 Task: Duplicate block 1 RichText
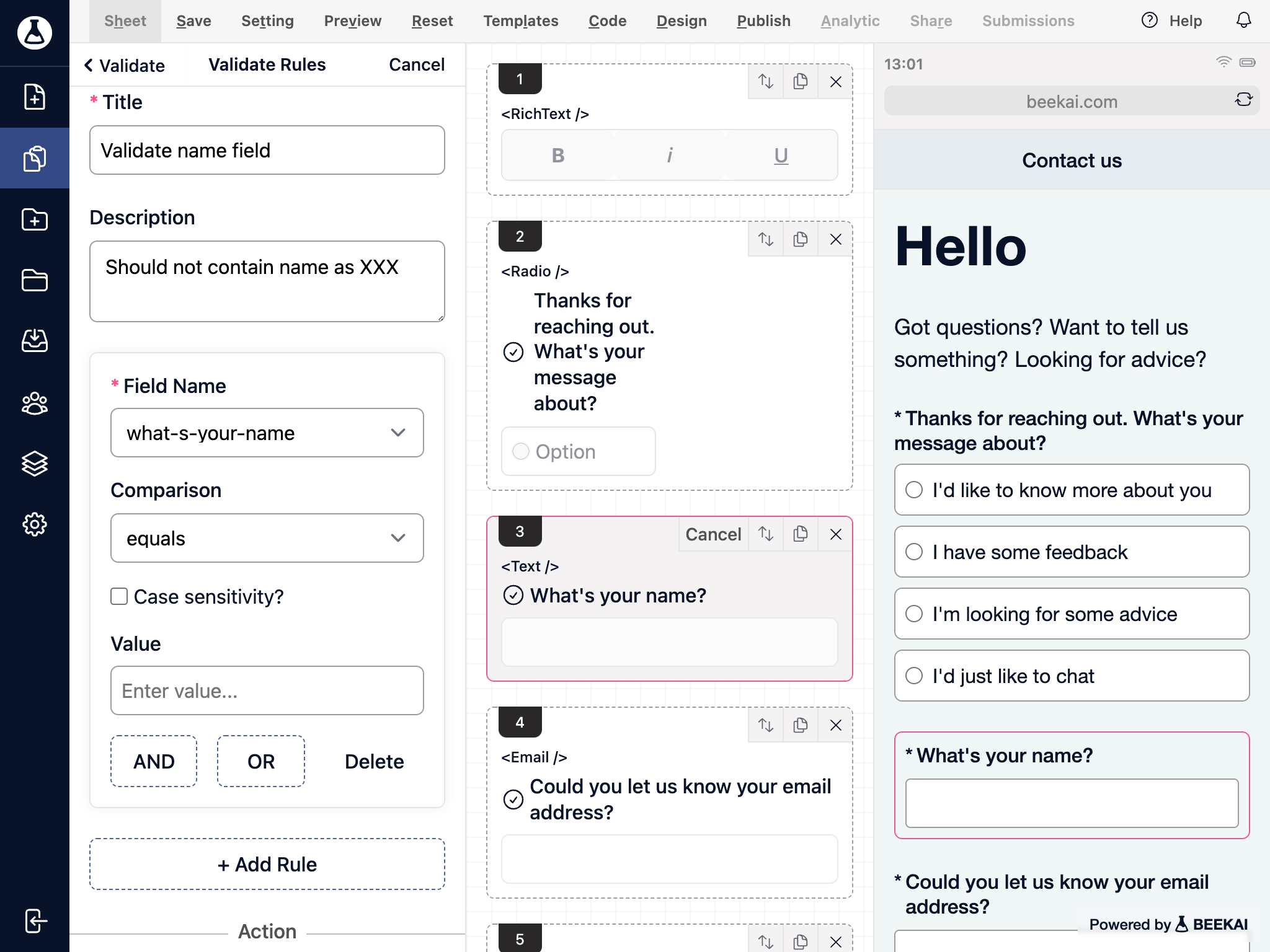pos(801,81)
